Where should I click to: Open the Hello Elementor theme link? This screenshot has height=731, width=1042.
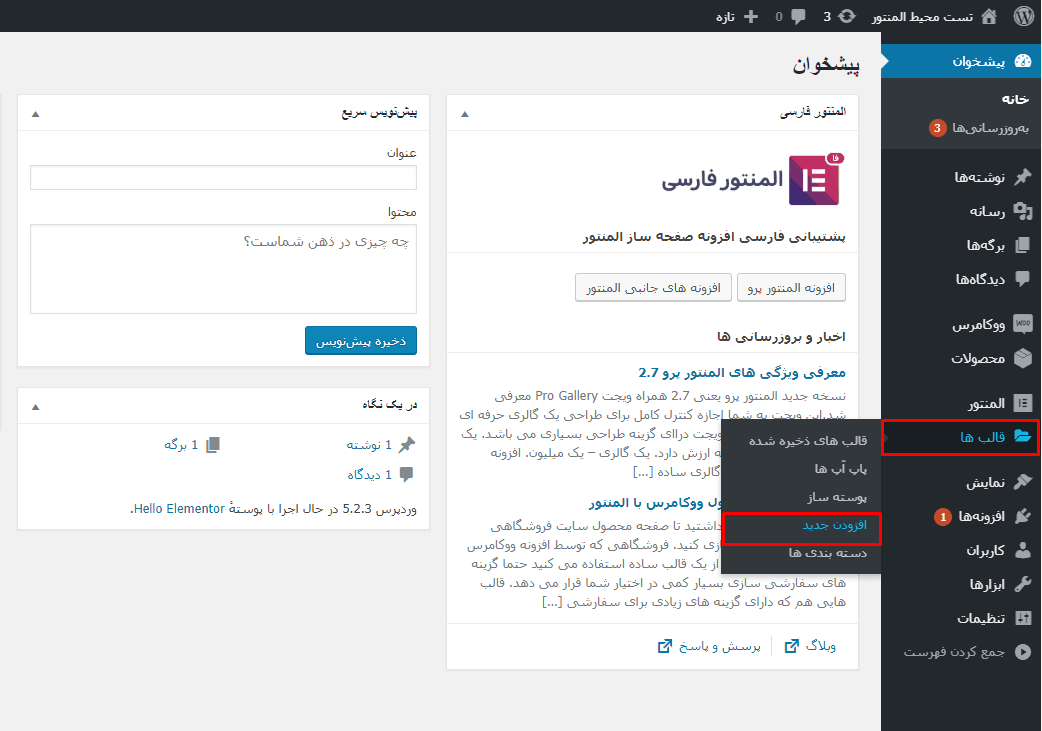pyautogui.click(x=179, y=508)
